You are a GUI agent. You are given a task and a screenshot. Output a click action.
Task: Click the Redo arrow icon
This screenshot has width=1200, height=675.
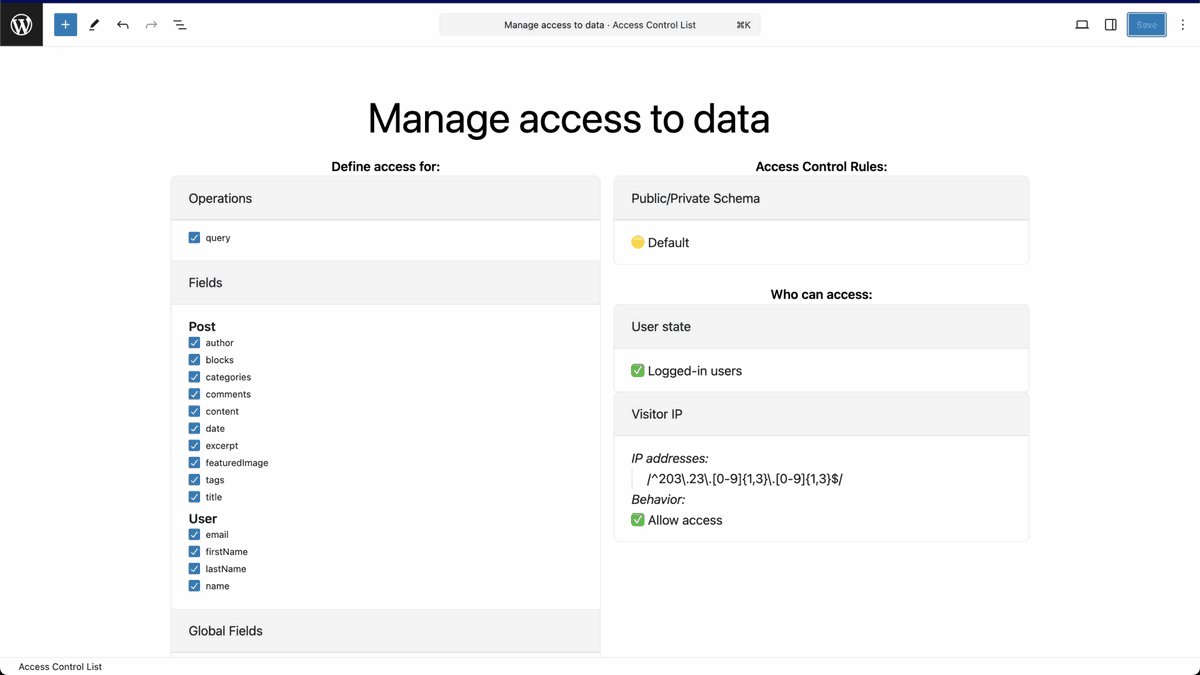pos(150,24)
